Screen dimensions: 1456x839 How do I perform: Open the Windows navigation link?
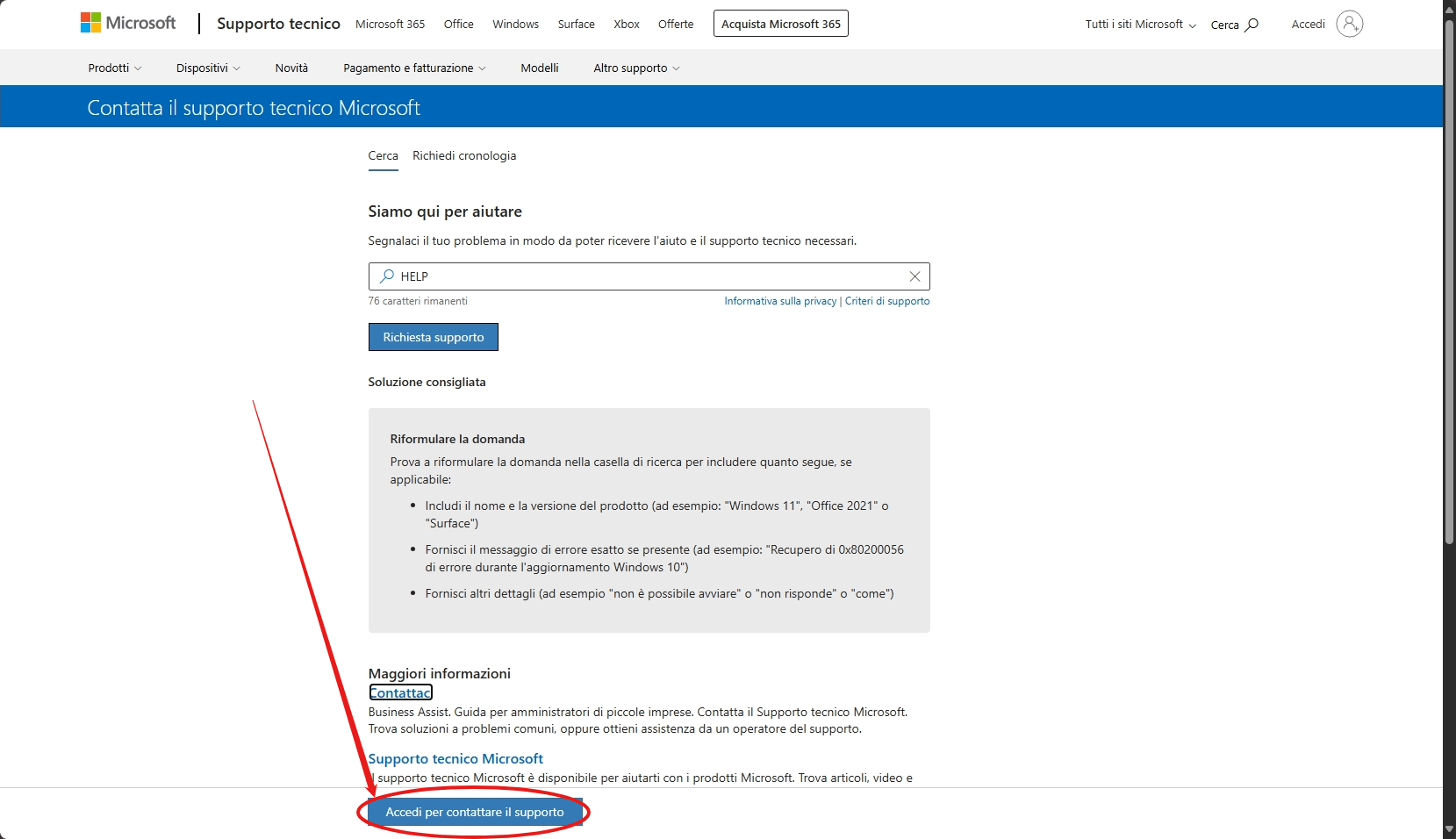(515, 24)
